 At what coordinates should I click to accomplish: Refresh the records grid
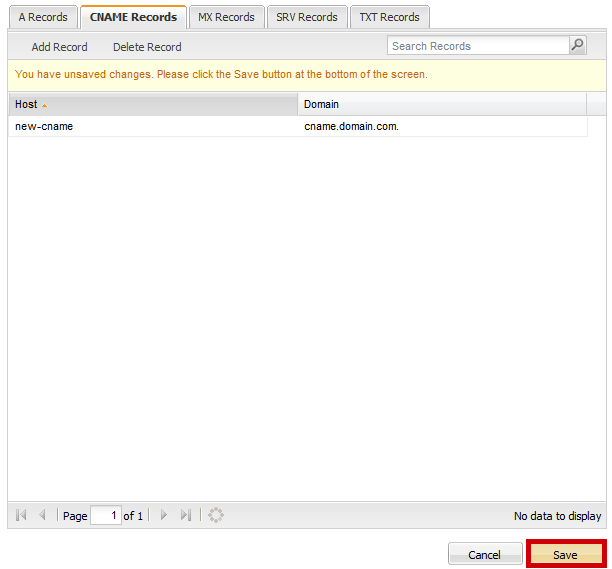[216, 516]
